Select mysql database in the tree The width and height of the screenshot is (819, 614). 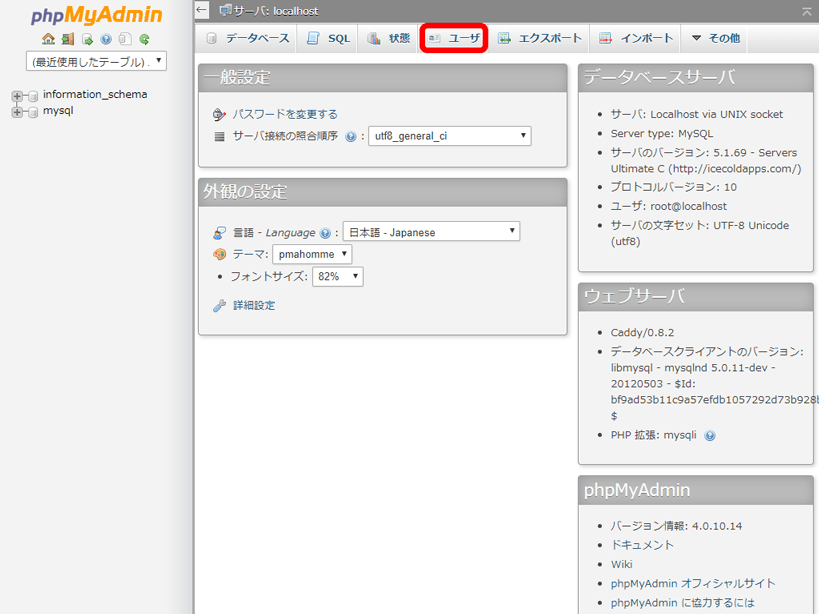coord(58,111)
